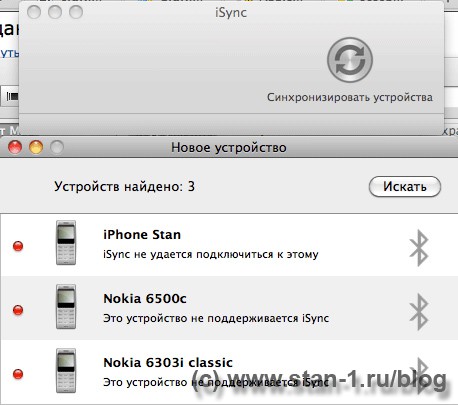Screen dimensions: 458x405
Task: Click Bluetooth icon in iPhone Stan row
Action: click(x=419, y=248)
